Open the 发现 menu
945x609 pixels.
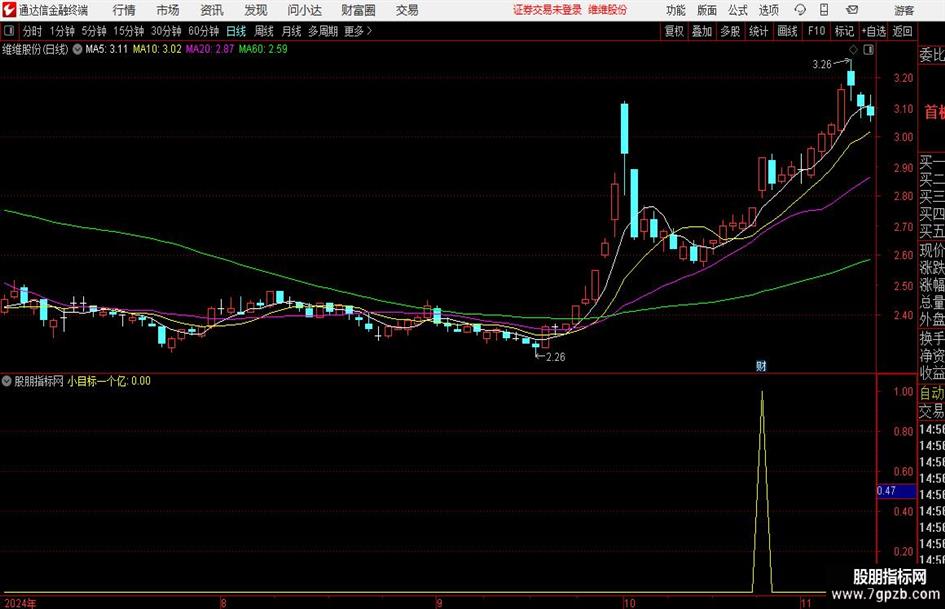[x=256, y=10]
